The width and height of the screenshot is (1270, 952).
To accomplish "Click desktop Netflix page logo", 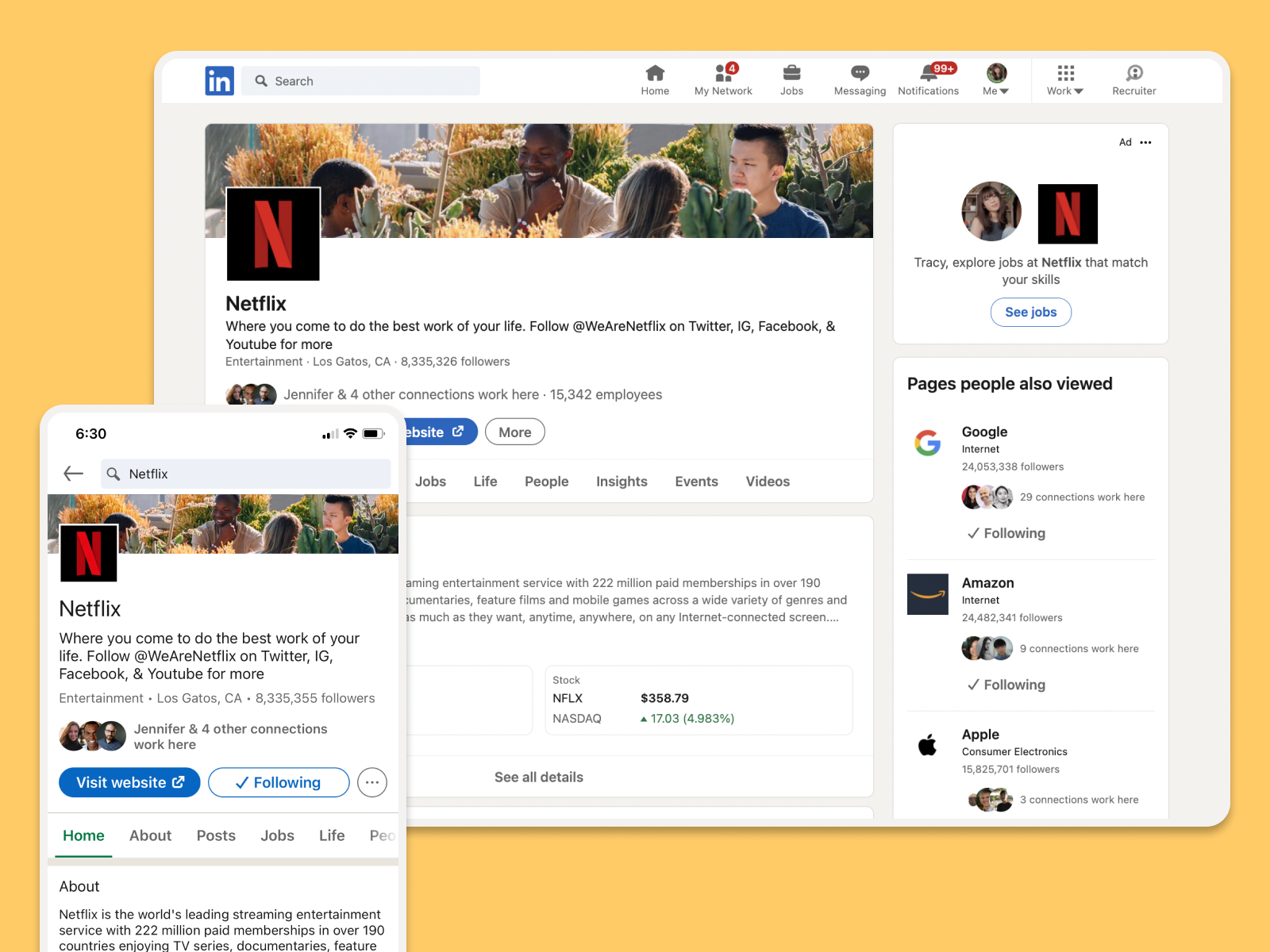I will 273,234.
